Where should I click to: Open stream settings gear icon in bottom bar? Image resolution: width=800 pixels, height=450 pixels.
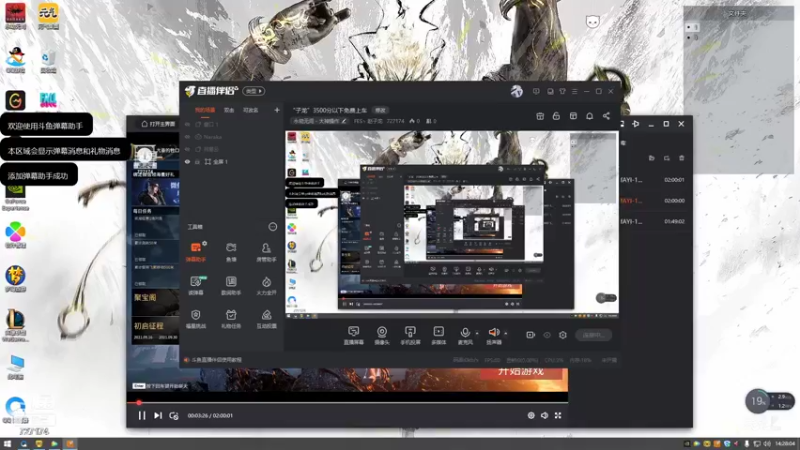point(563,335)
